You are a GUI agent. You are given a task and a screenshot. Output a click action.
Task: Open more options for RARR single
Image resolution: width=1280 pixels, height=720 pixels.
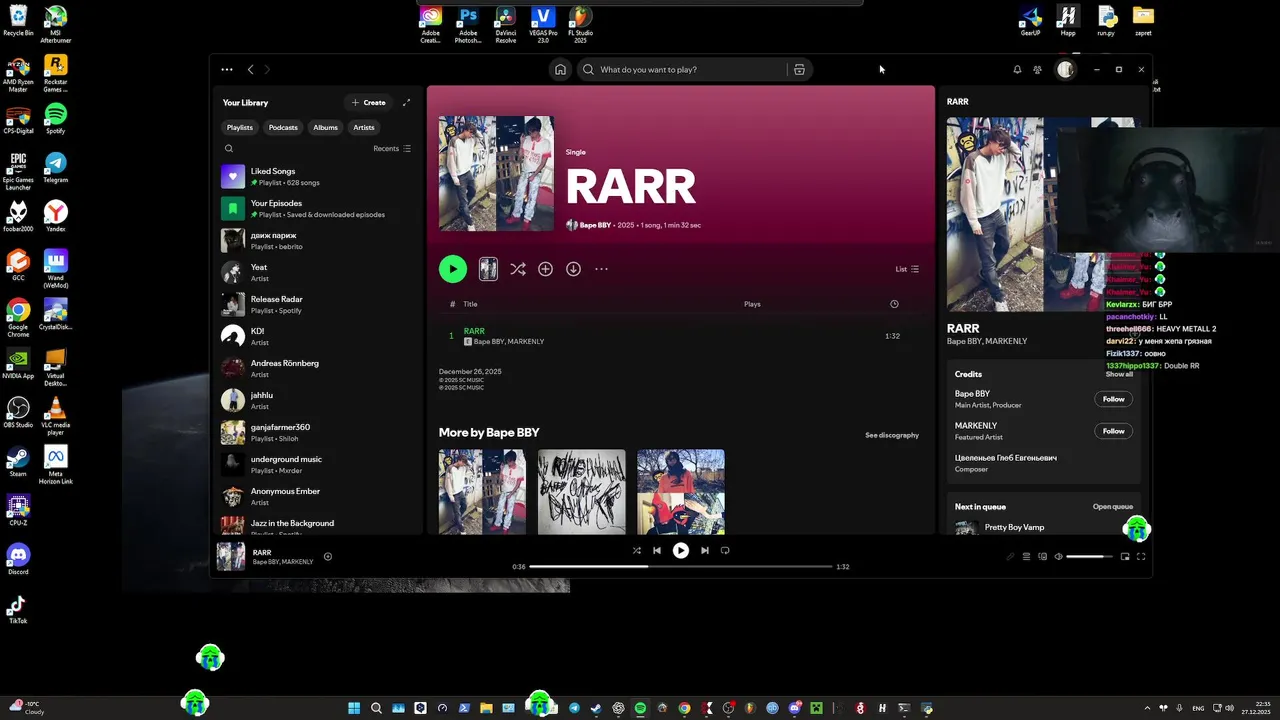pyautogui.click(x=601, y=269)
